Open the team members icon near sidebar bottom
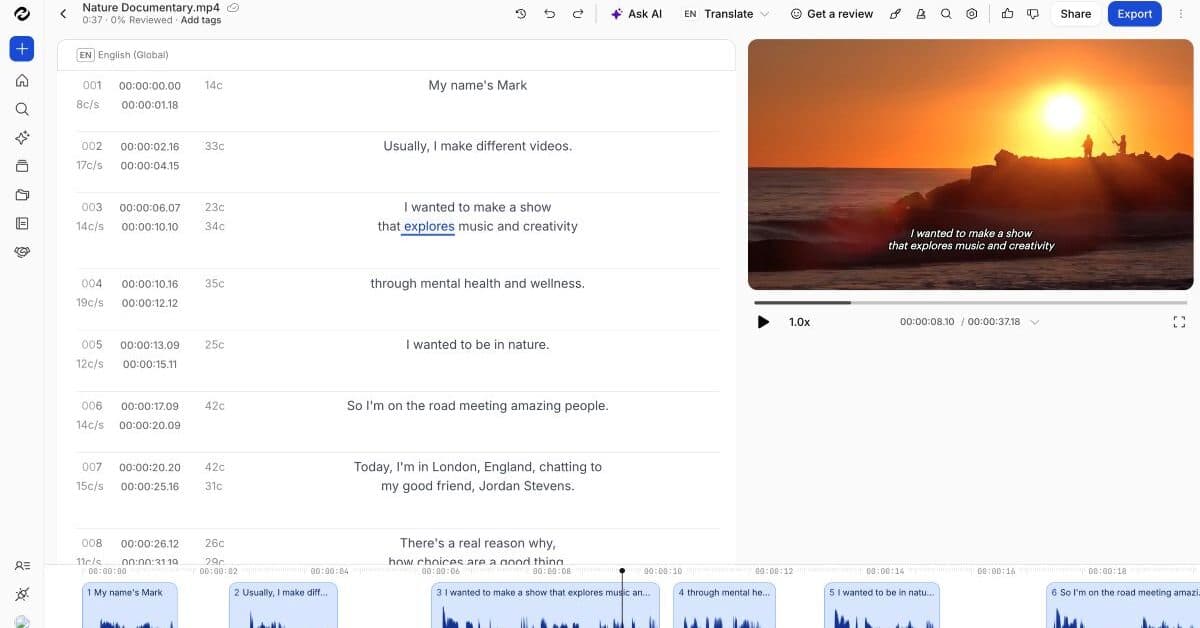Viewport: 1200px width, 628px height. coord(22,565)
